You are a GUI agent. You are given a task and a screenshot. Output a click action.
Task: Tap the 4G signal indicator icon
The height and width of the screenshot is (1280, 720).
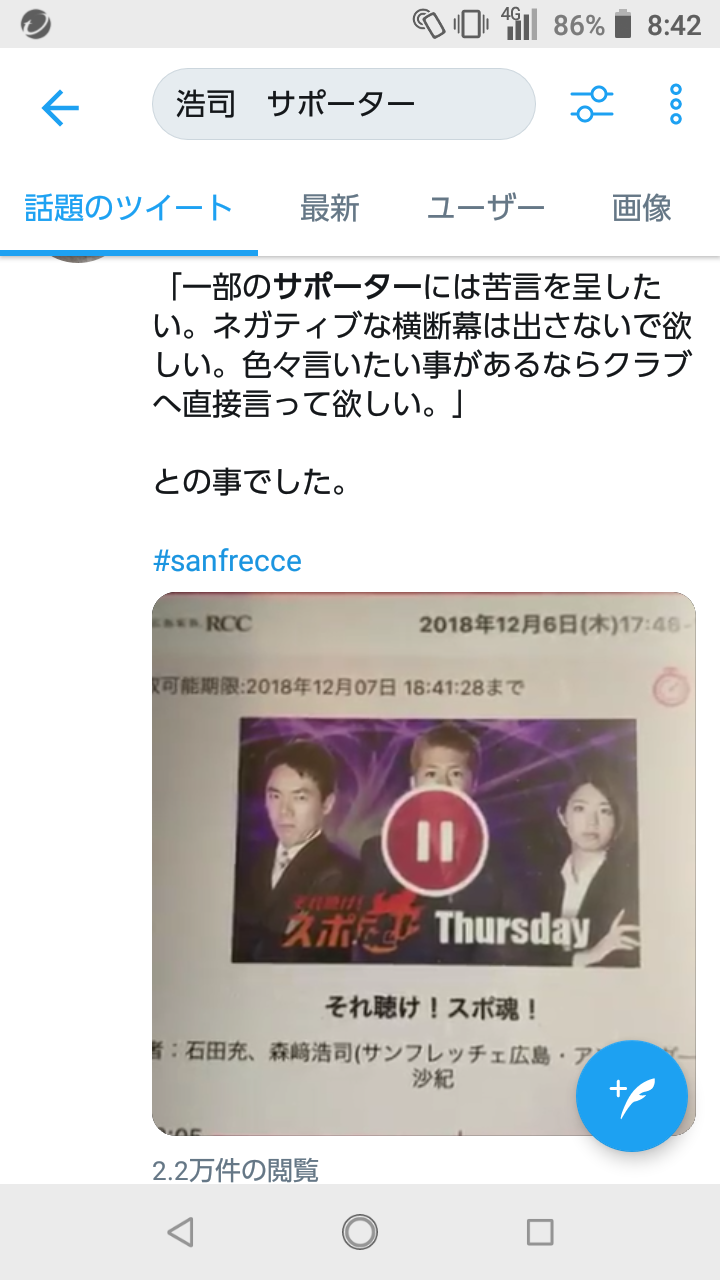tap(518, 24)
